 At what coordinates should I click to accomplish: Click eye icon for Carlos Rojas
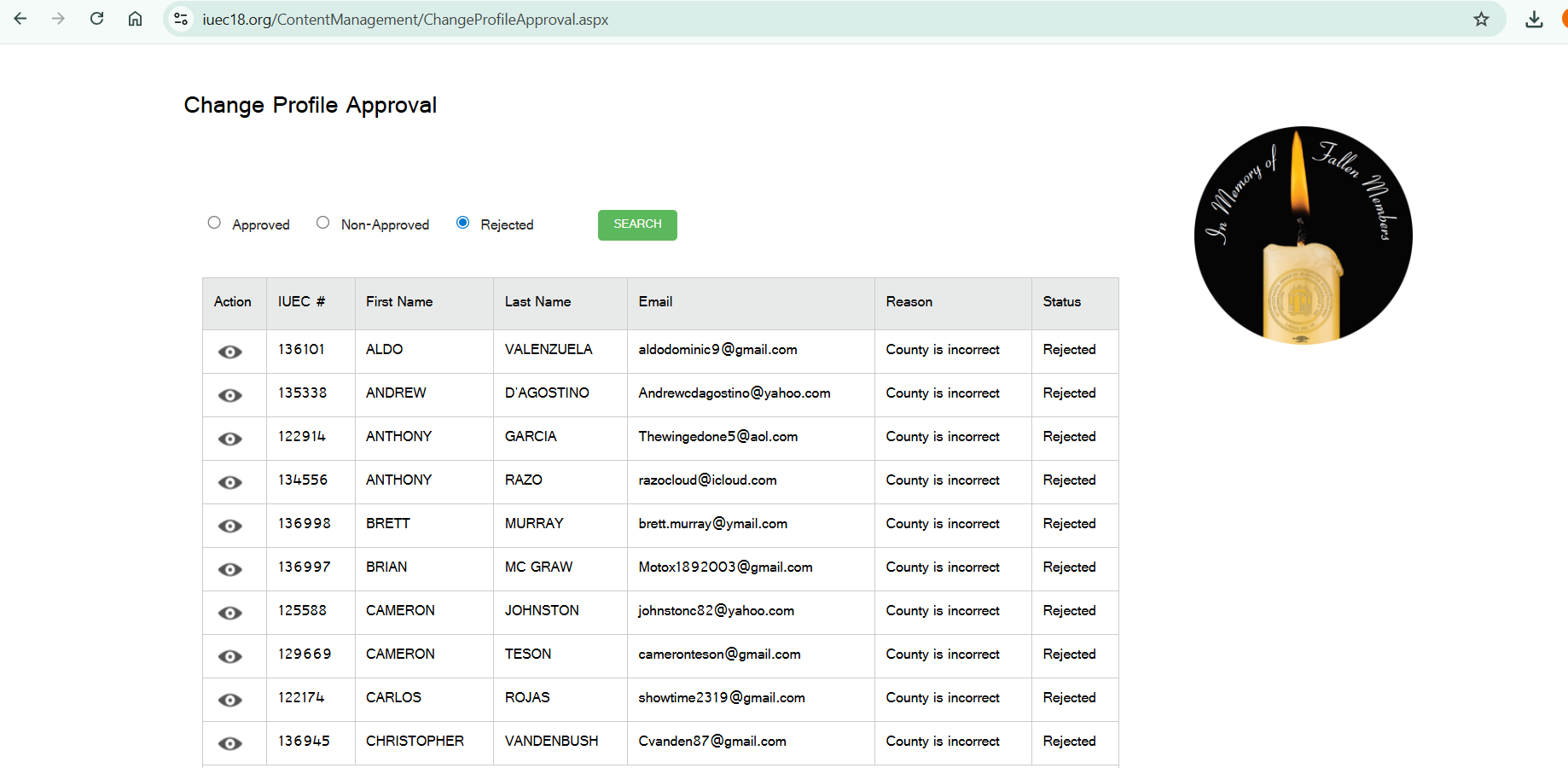click(x=229, y=700)
